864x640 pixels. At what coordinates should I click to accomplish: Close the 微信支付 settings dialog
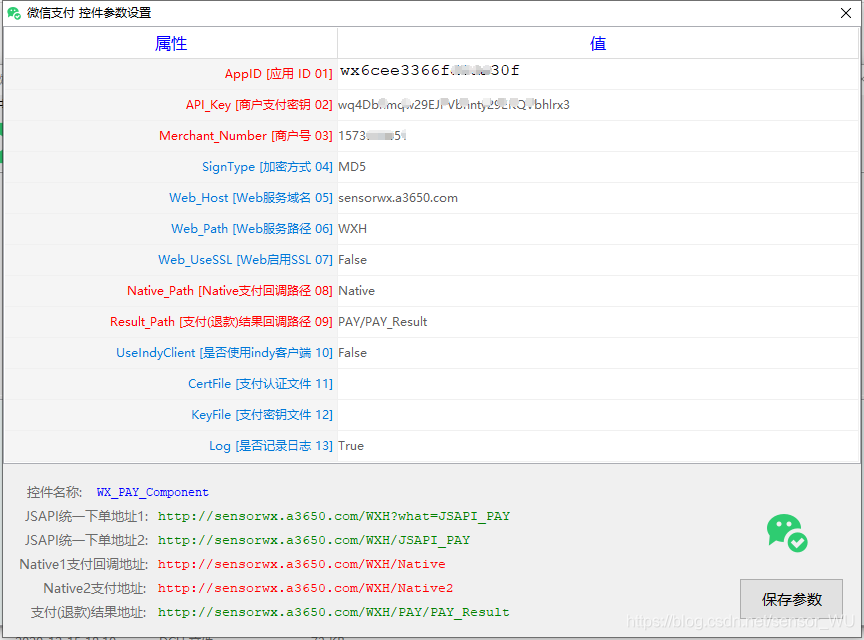[x=846, y=13]
